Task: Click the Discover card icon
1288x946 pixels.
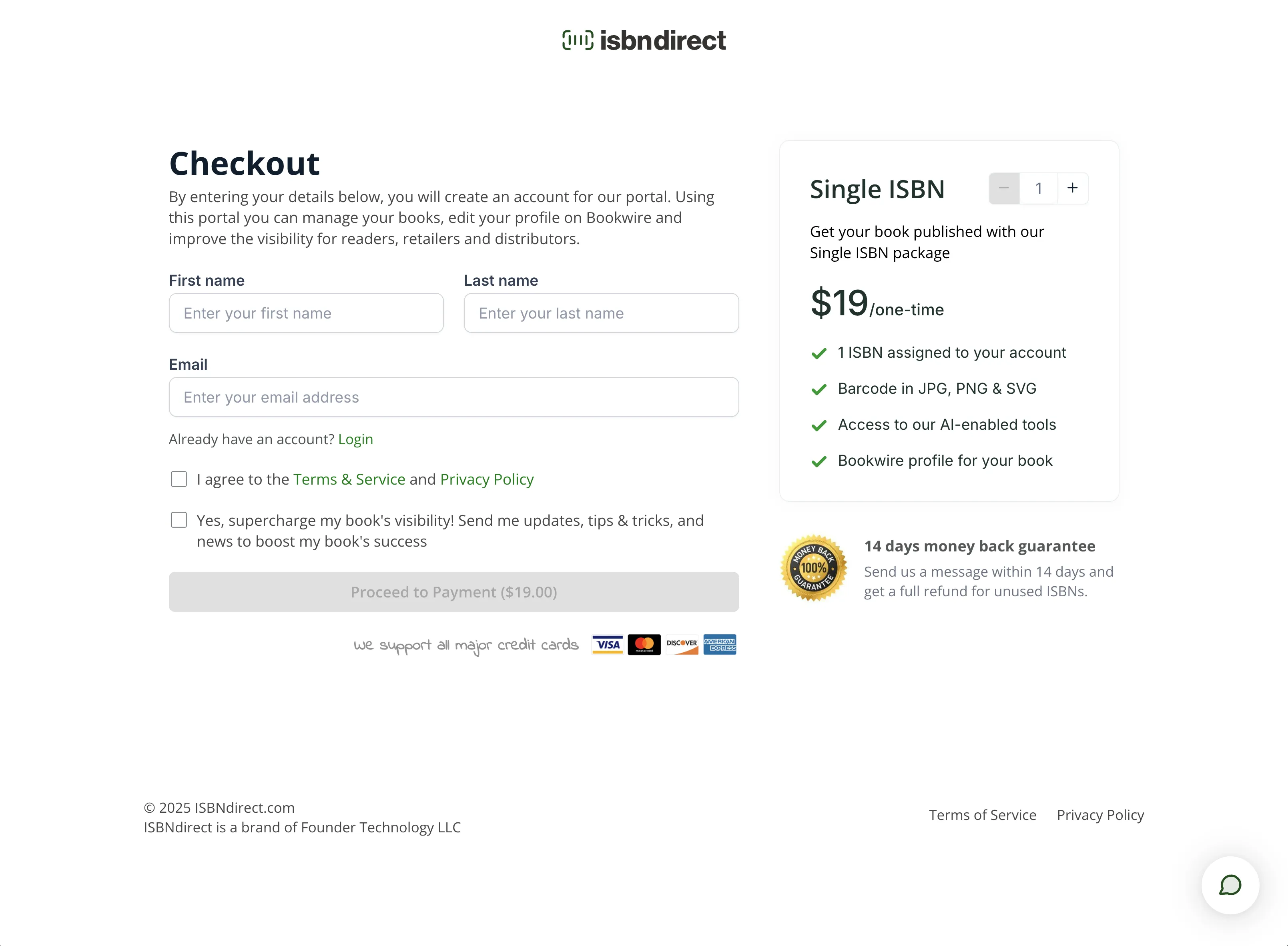Action: pyautogui.click(x=682, y=644)
